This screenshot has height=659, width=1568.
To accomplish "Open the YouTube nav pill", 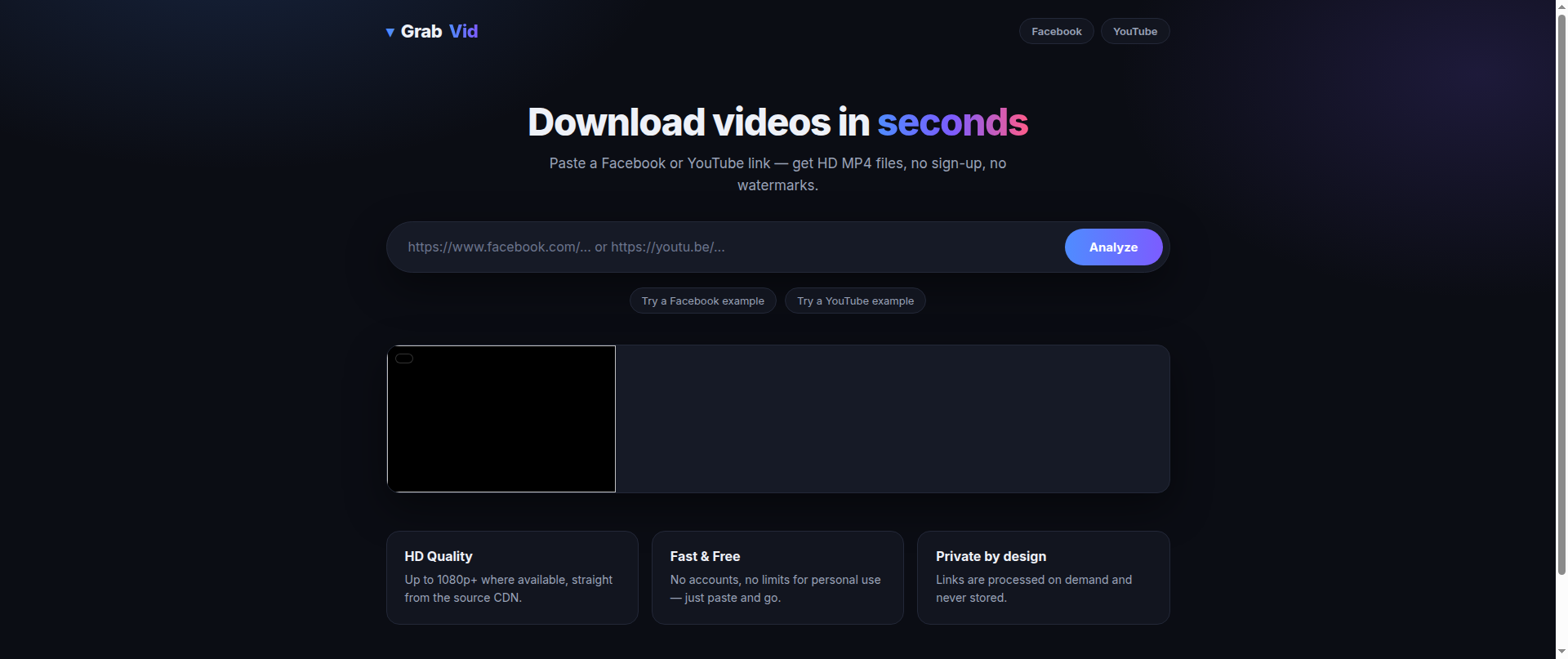I will click(x=1134, y=31).
